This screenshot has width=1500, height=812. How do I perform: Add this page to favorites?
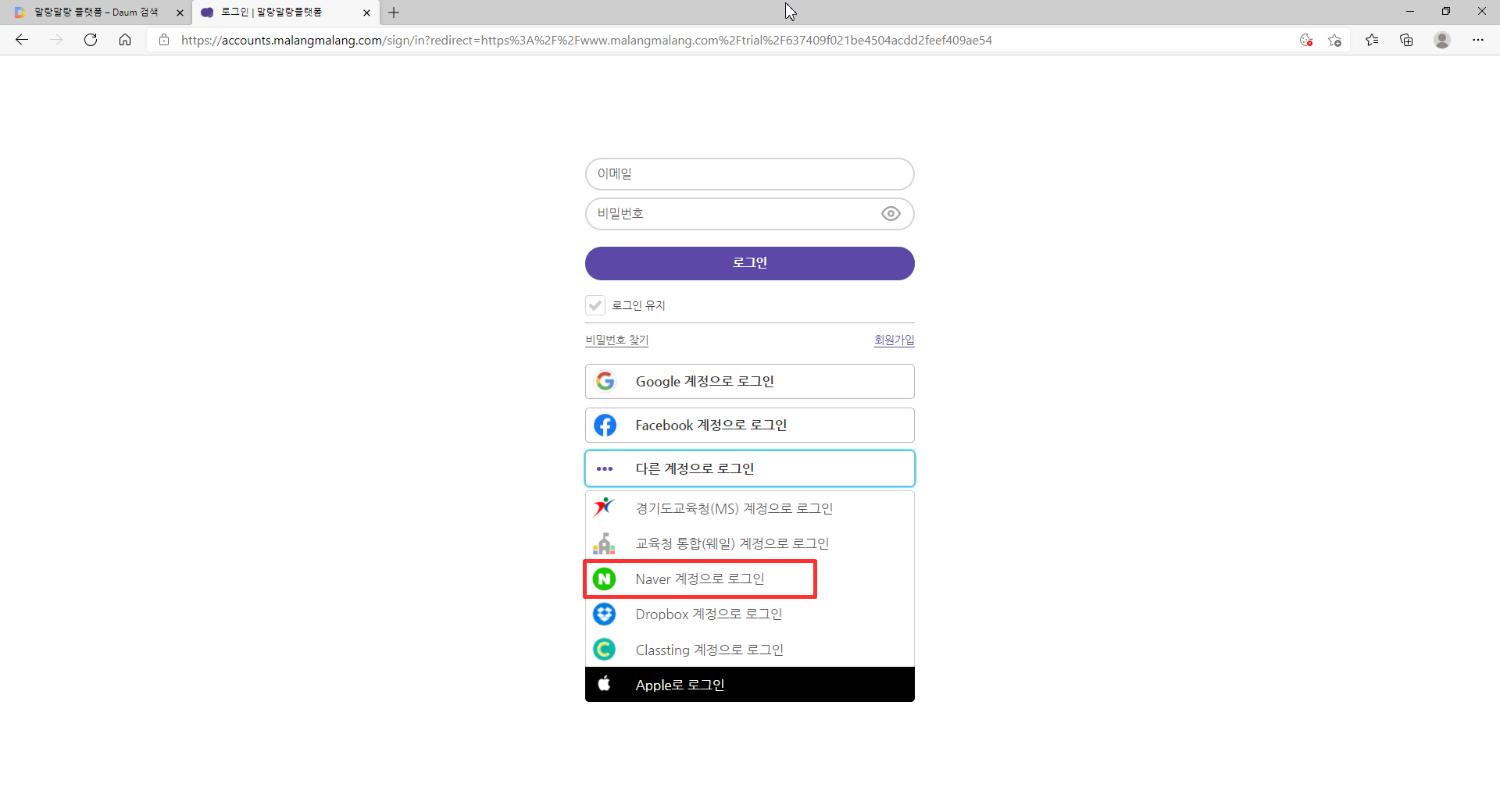pos(1335,40)
